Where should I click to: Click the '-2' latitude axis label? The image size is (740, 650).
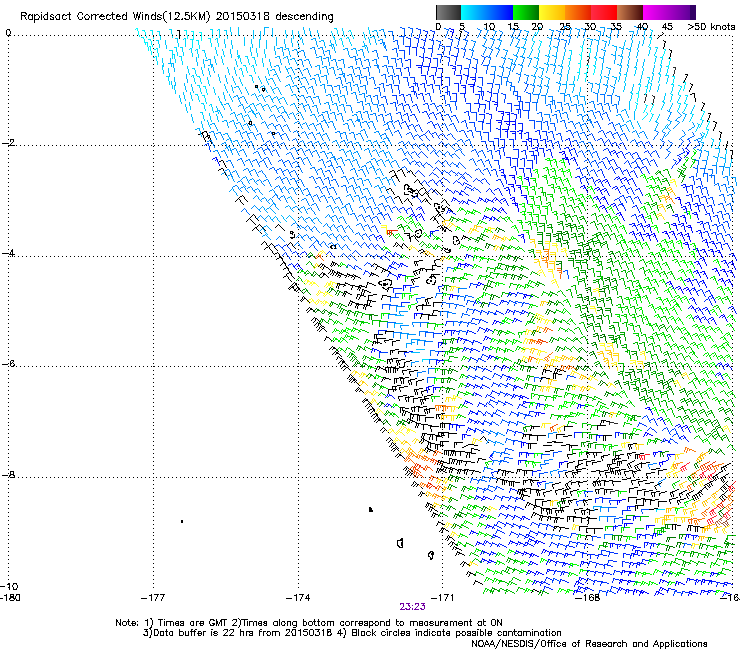tap(8, 143)
